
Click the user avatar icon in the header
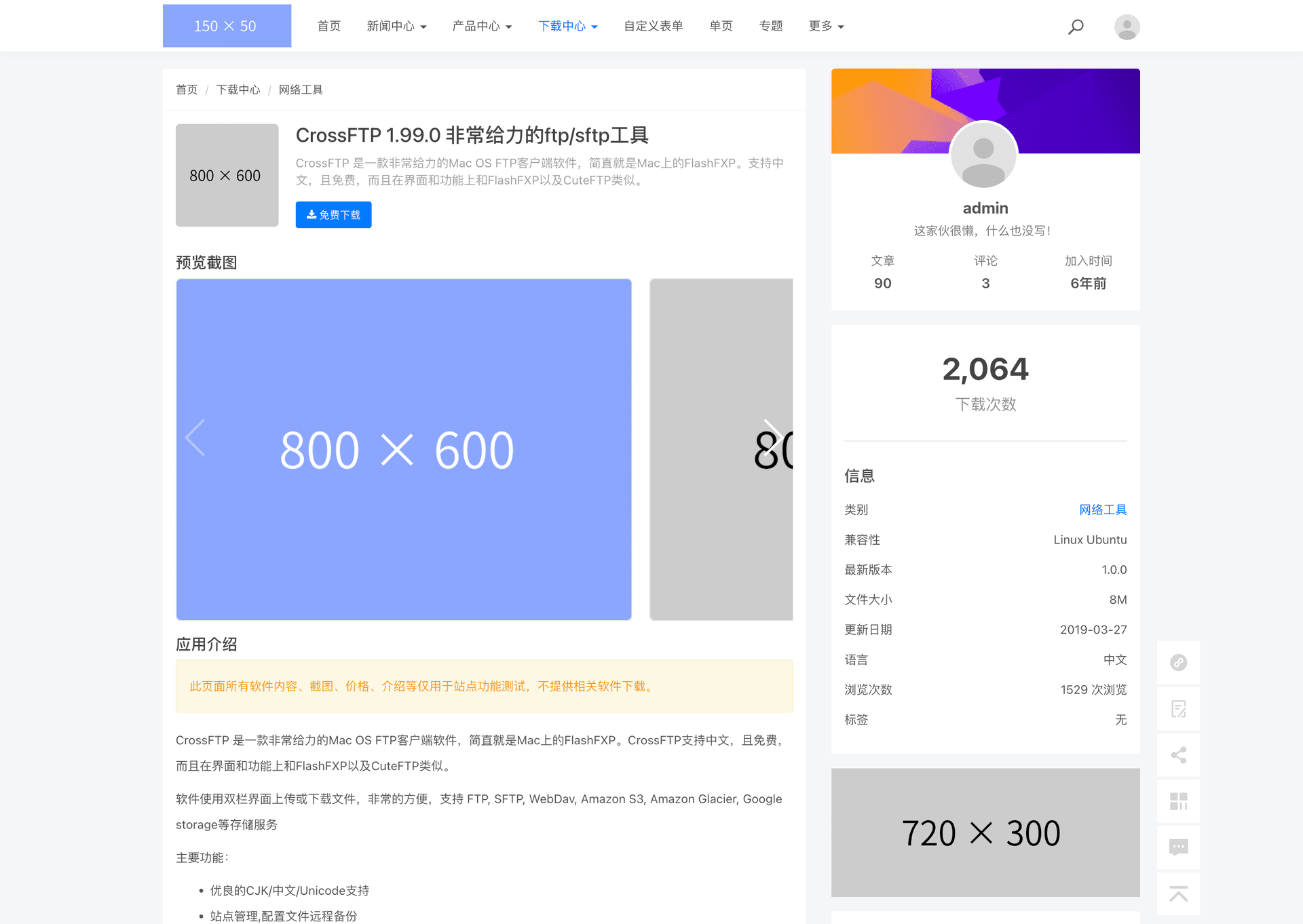(1127, 26)
